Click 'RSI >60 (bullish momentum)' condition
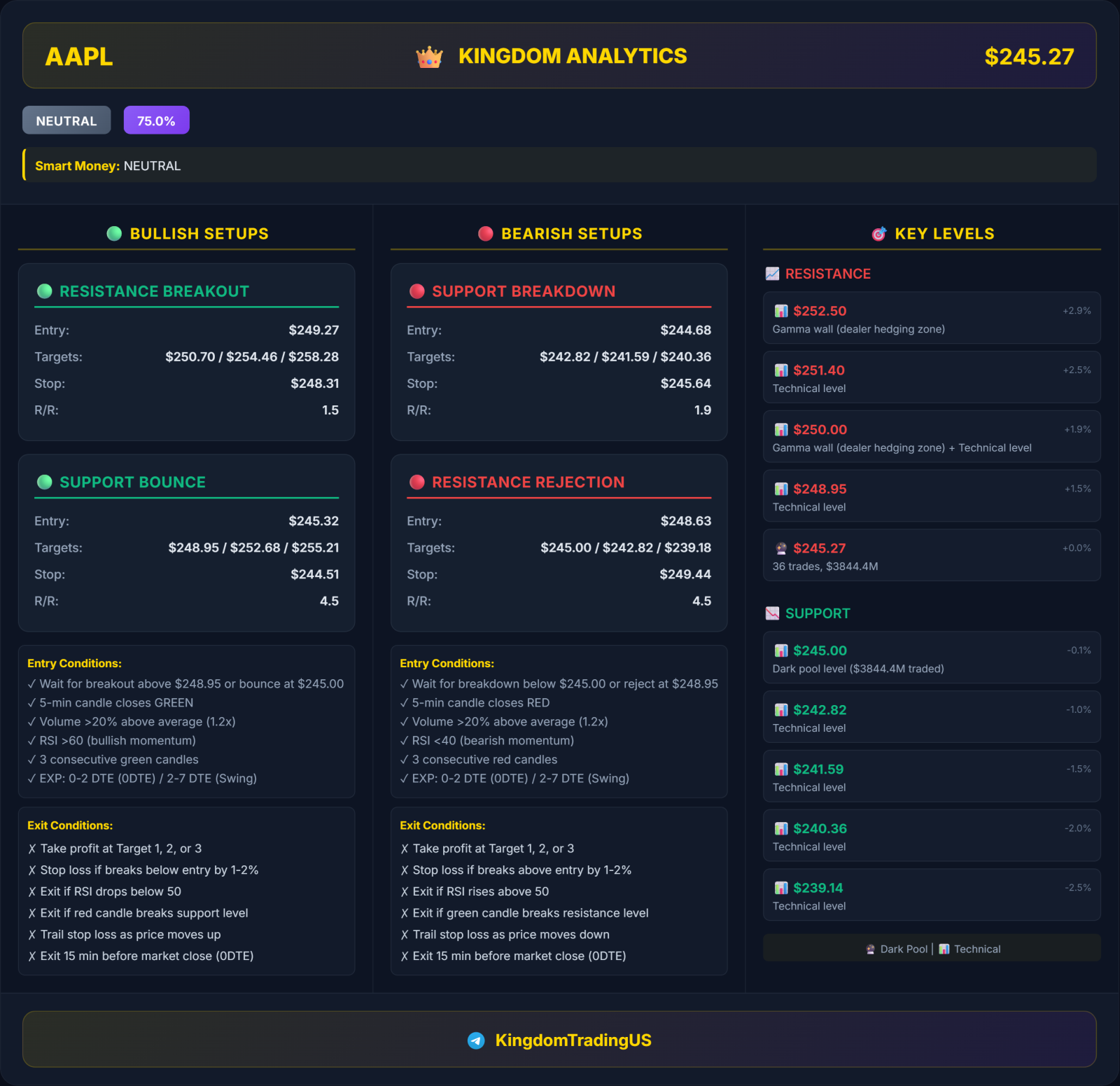This screenshot has height=1086, width=1120. tap(111, 740)
